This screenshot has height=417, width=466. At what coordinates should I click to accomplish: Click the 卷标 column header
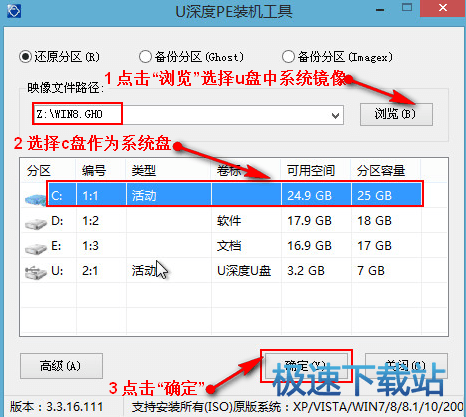tap(229, 171)
